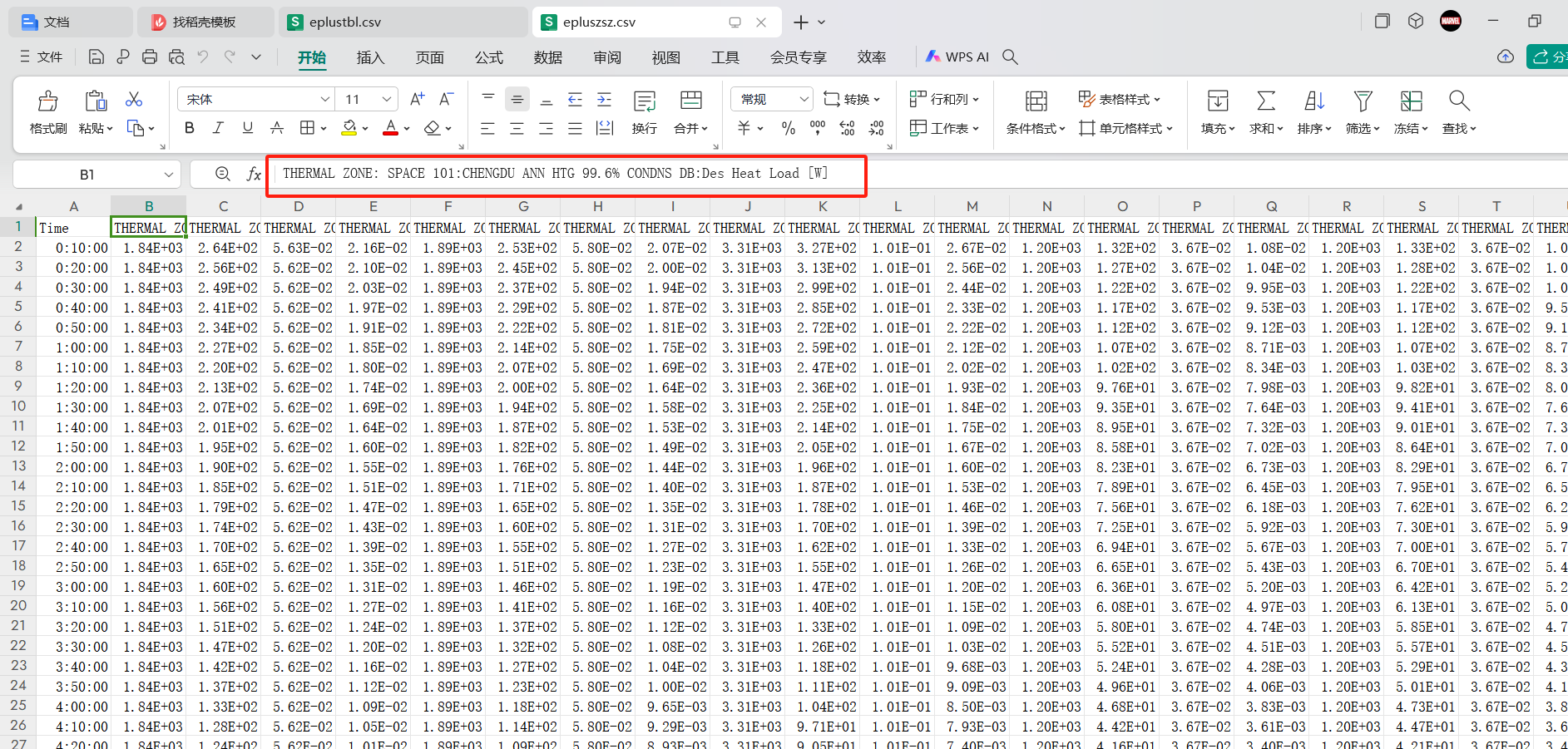1568x749 pixels.
Task: Click the red font color button
Action: click(x=390, y=128)
